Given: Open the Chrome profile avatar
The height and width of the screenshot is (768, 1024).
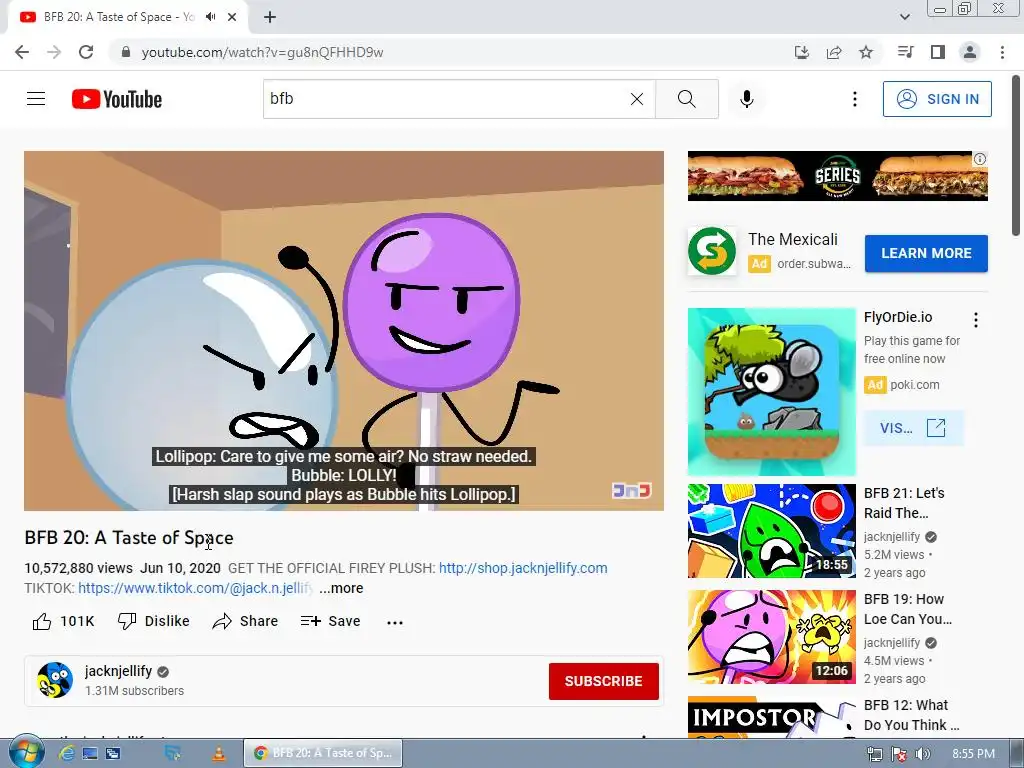Looking at the screenshot, I should coord(970,52).
